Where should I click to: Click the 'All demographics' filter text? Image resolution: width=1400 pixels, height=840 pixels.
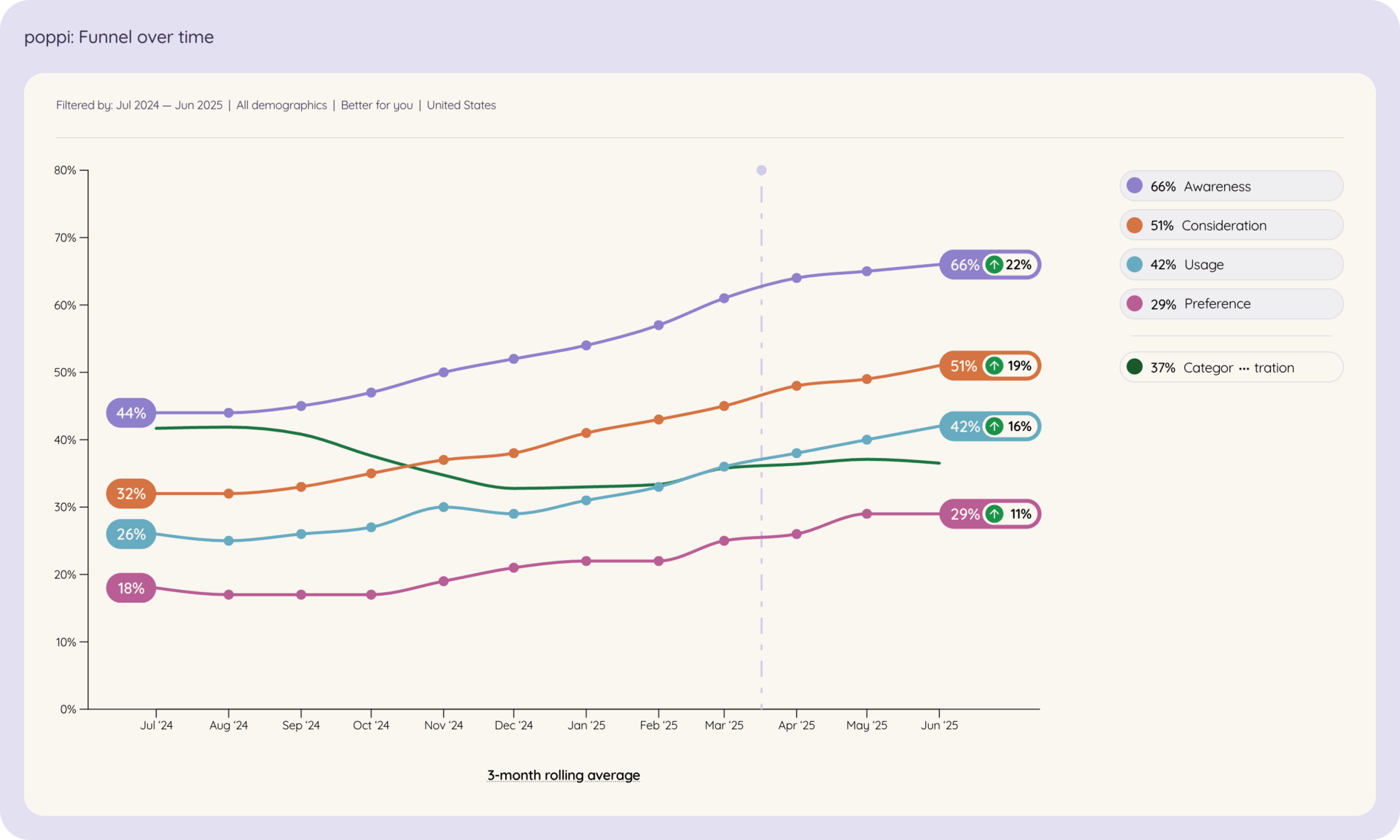pyautogui.click(x=281, y=105)
